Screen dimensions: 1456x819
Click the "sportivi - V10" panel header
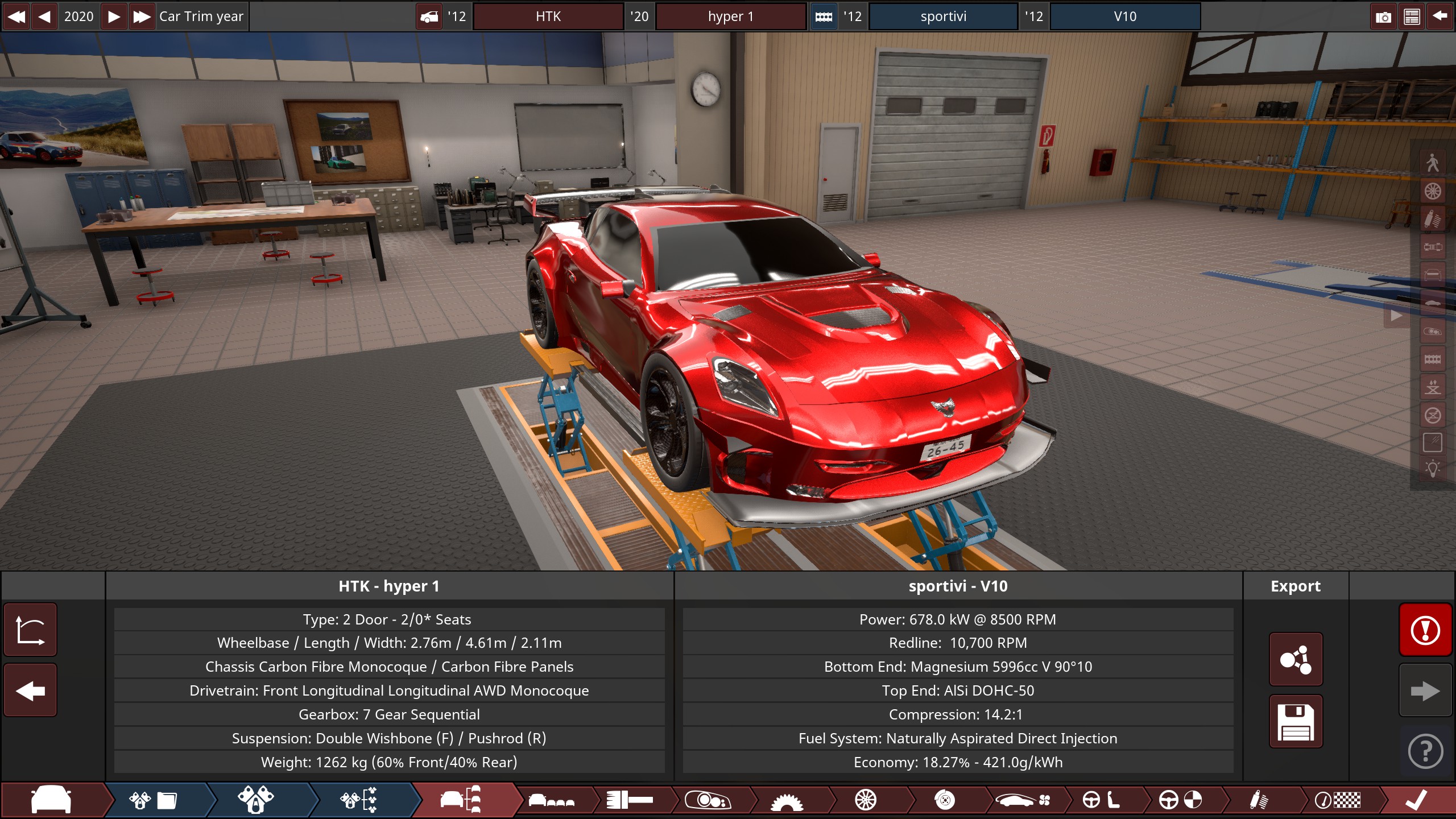click(958, 586)
